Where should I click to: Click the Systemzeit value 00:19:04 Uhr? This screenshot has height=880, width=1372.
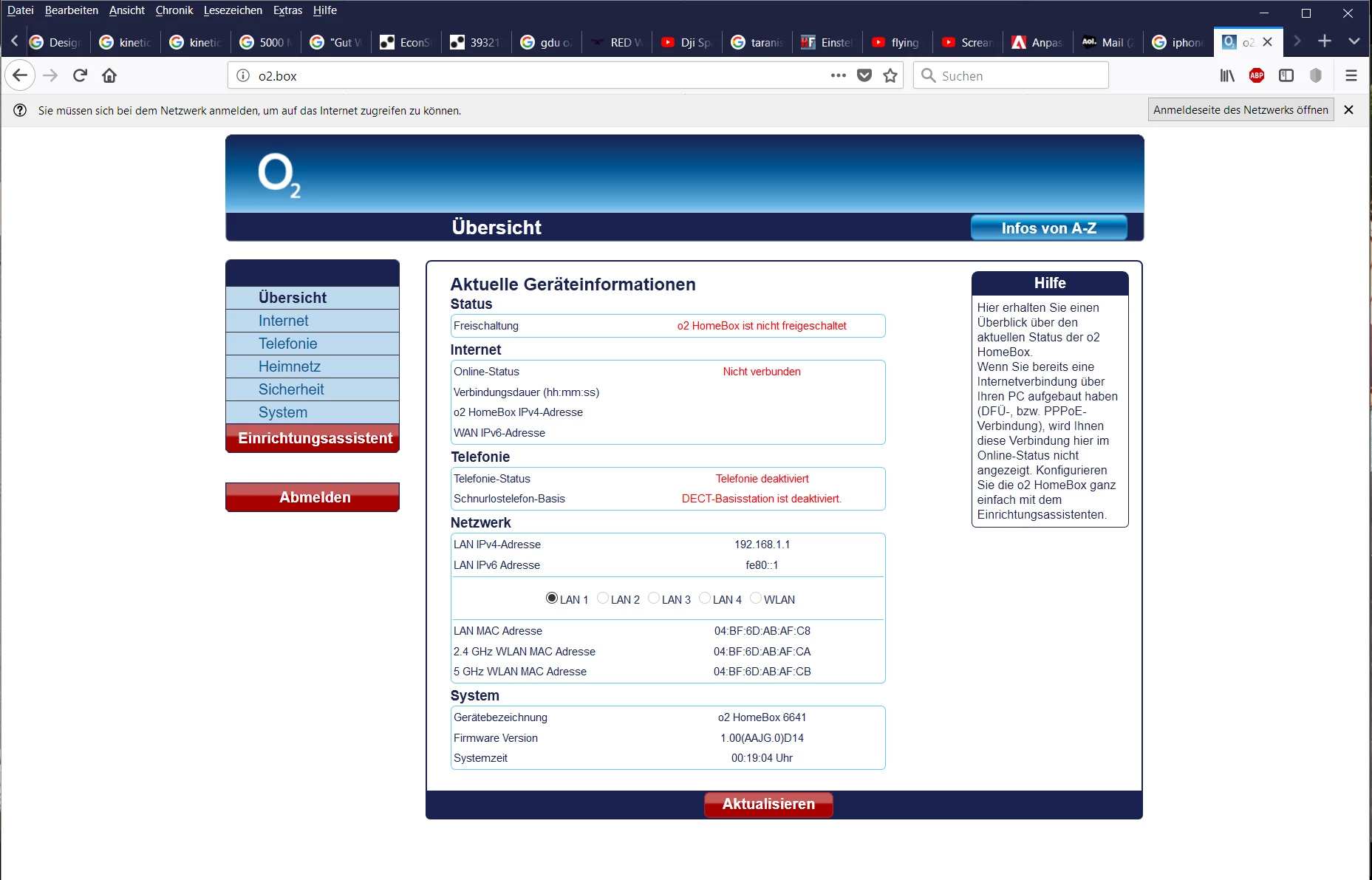(762, 758)
